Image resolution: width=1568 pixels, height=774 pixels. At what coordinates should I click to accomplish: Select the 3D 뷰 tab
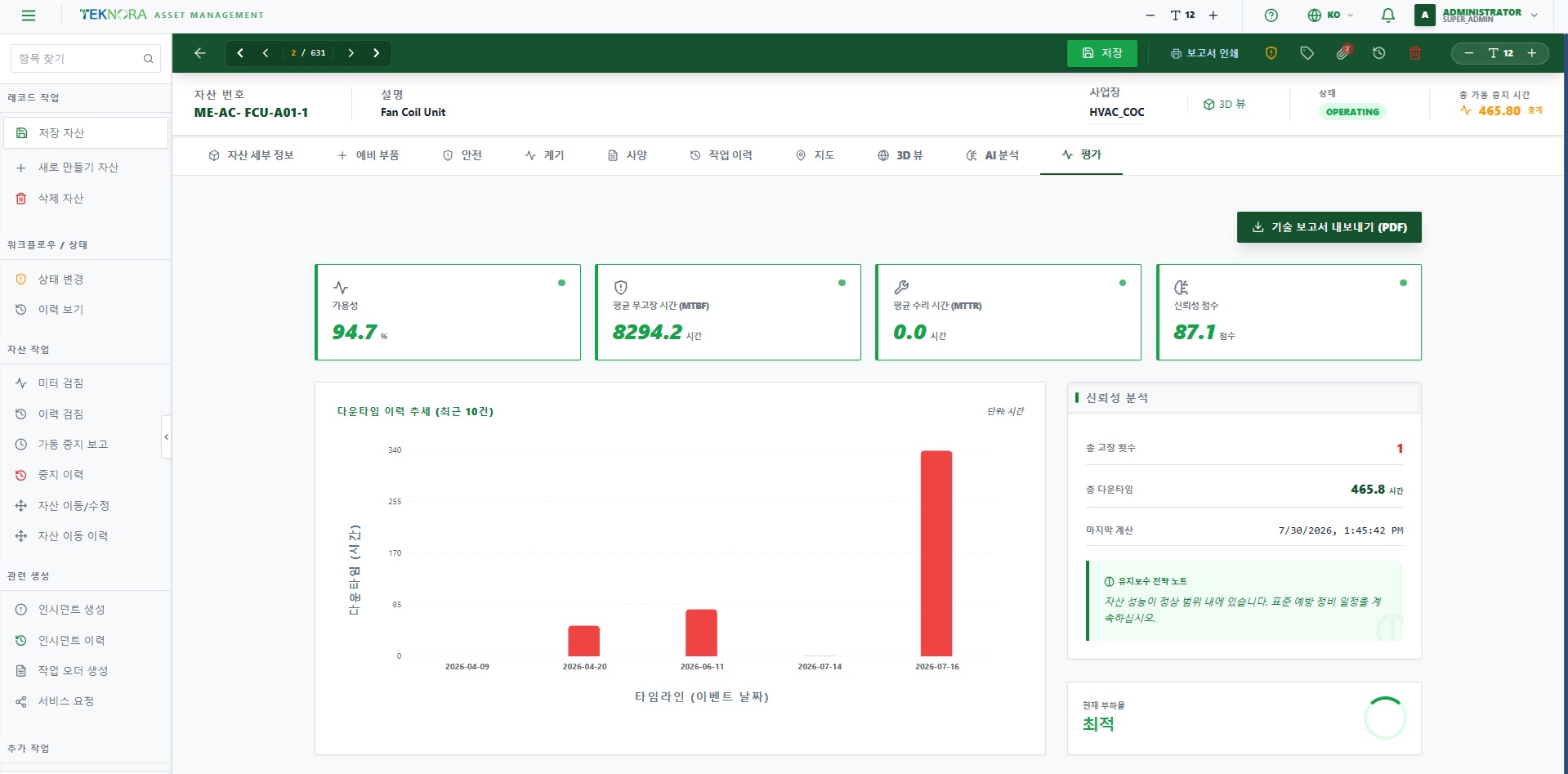tap(900, 155)
